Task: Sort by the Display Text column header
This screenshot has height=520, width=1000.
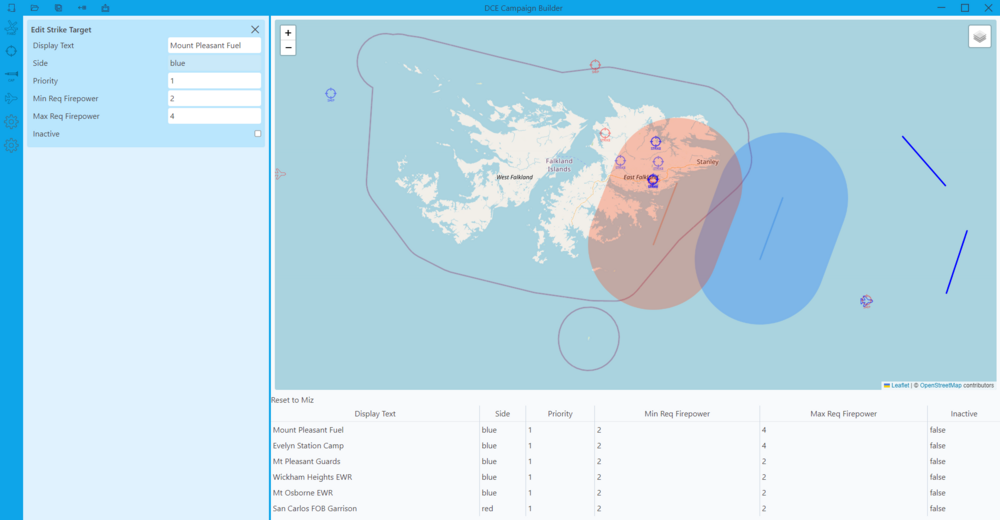Action: click(x=375, y=413)
